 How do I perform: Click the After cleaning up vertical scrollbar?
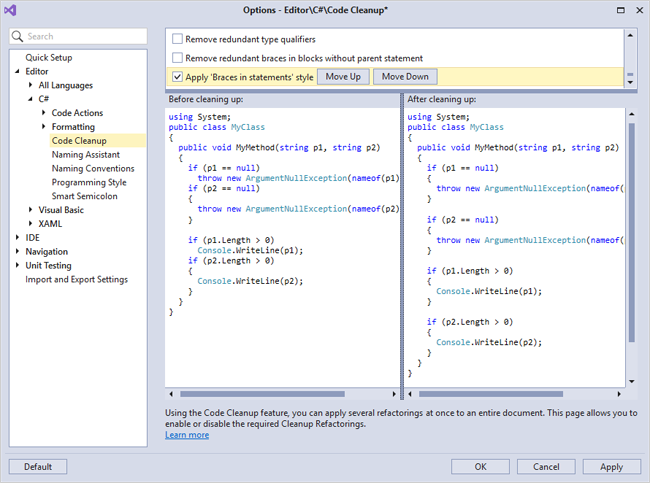tap(630, 230)
